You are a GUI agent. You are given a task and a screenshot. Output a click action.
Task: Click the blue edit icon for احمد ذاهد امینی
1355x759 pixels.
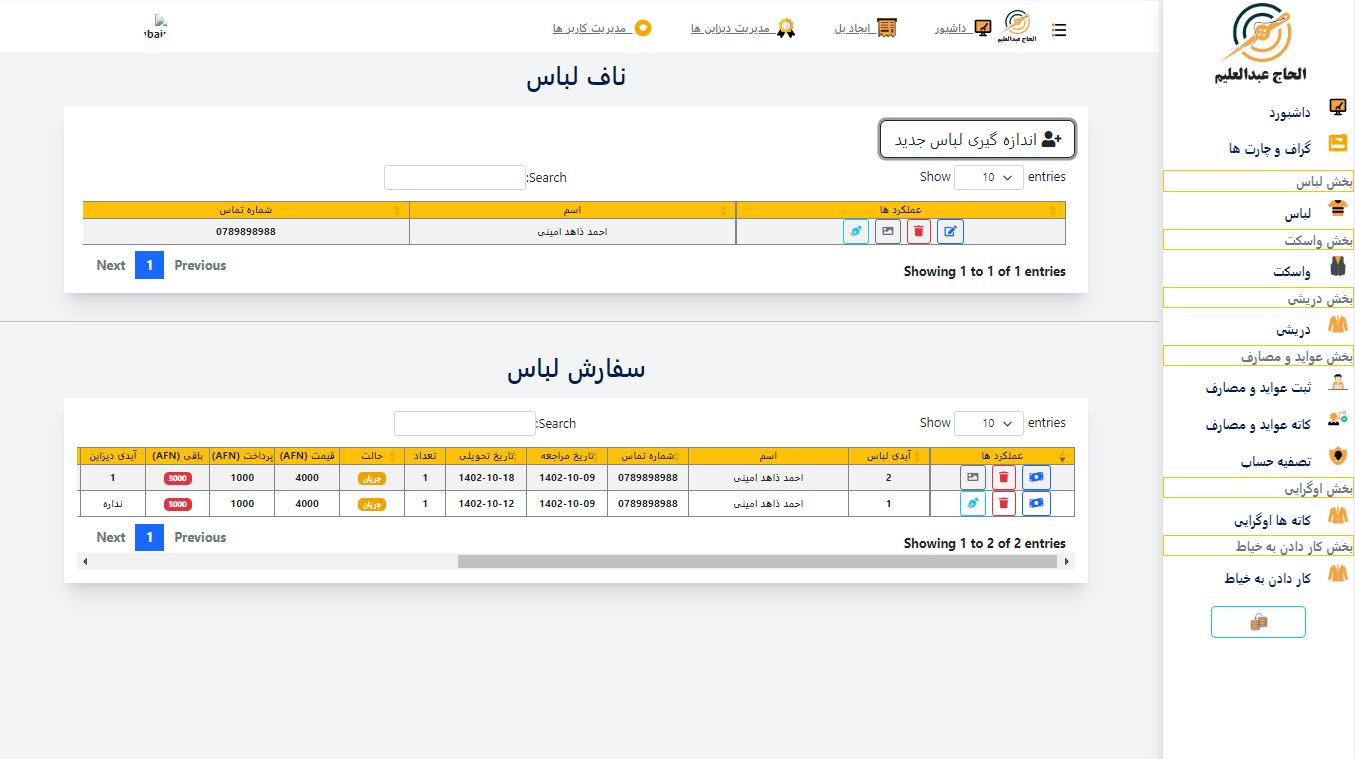click(950, 232)
